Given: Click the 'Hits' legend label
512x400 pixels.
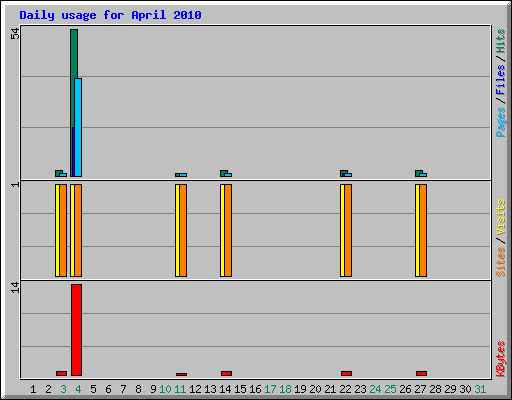Looking at the screenshot, I should point(501,41).
